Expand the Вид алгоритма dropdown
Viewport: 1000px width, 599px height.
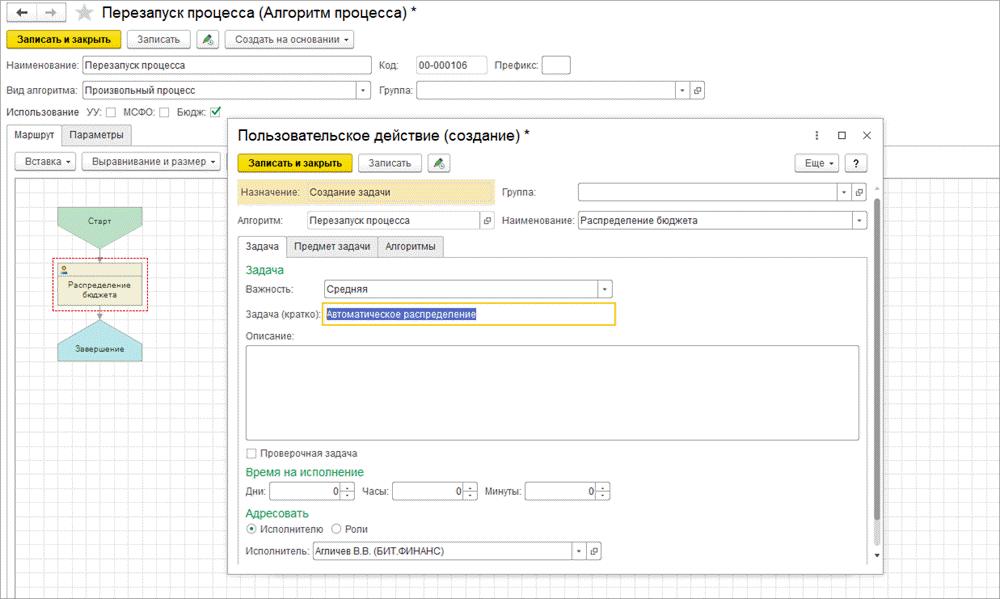pos(363,90)
